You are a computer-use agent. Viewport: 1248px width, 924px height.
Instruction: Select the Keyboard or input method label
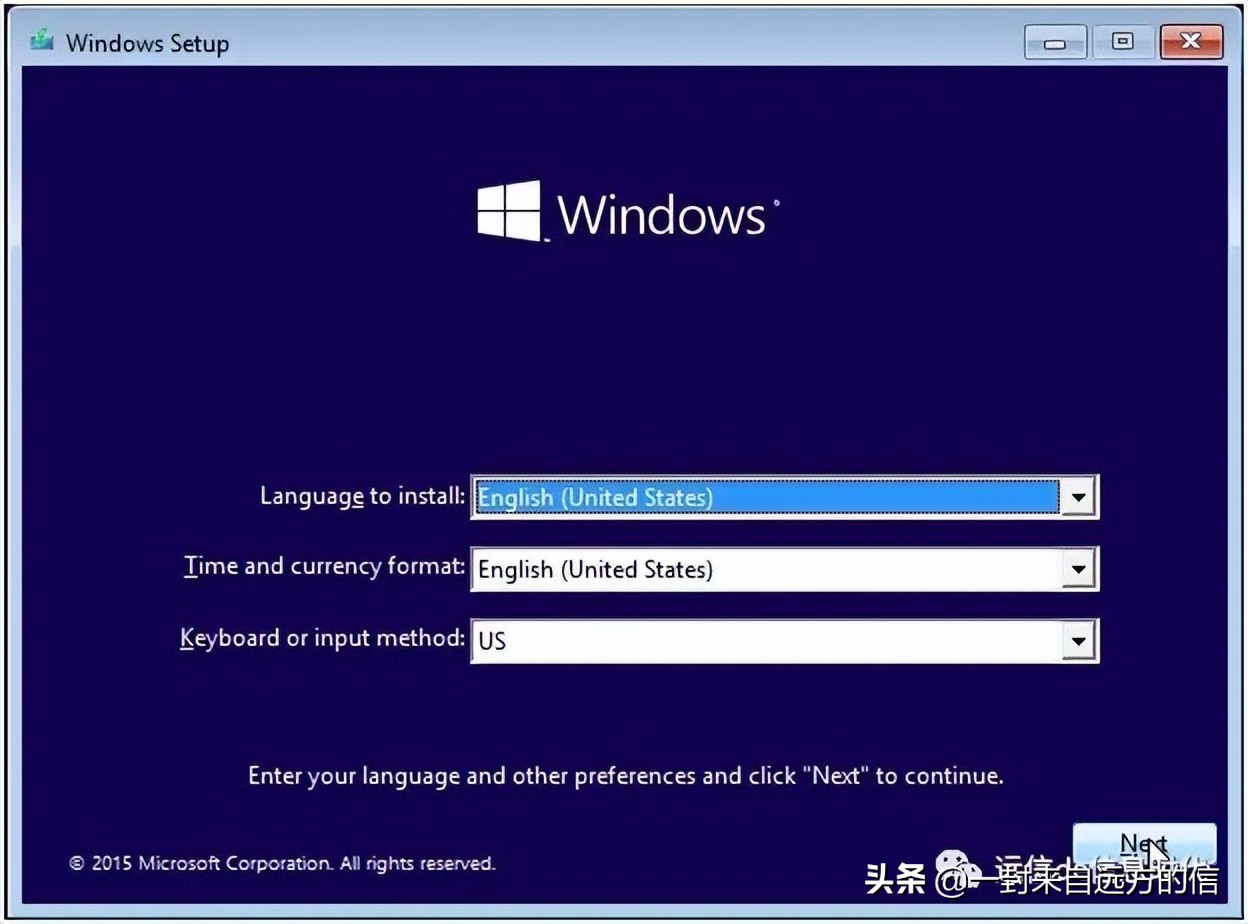322,638
